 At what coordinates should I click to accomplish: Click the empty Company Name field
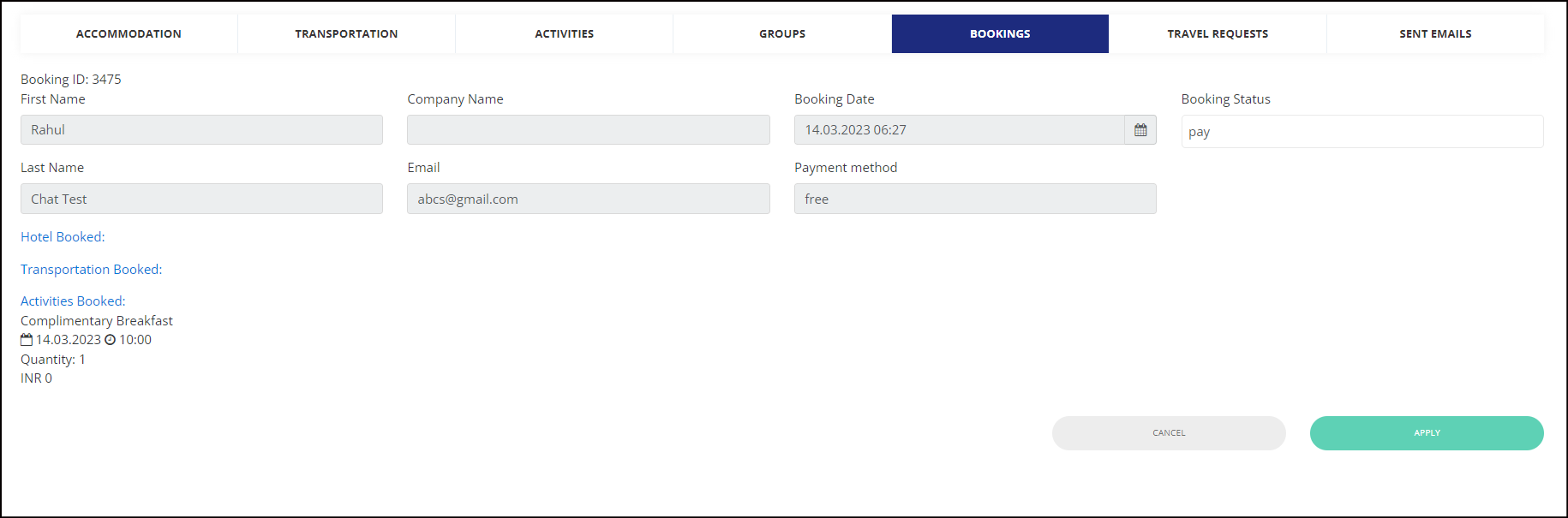589,130
